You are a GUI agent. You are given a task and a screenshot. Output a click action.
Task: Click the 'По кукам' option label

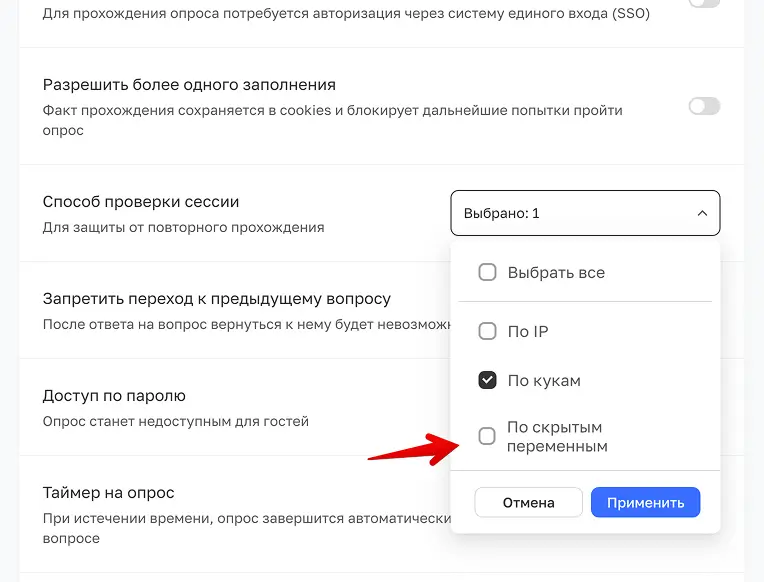[544, 380]
